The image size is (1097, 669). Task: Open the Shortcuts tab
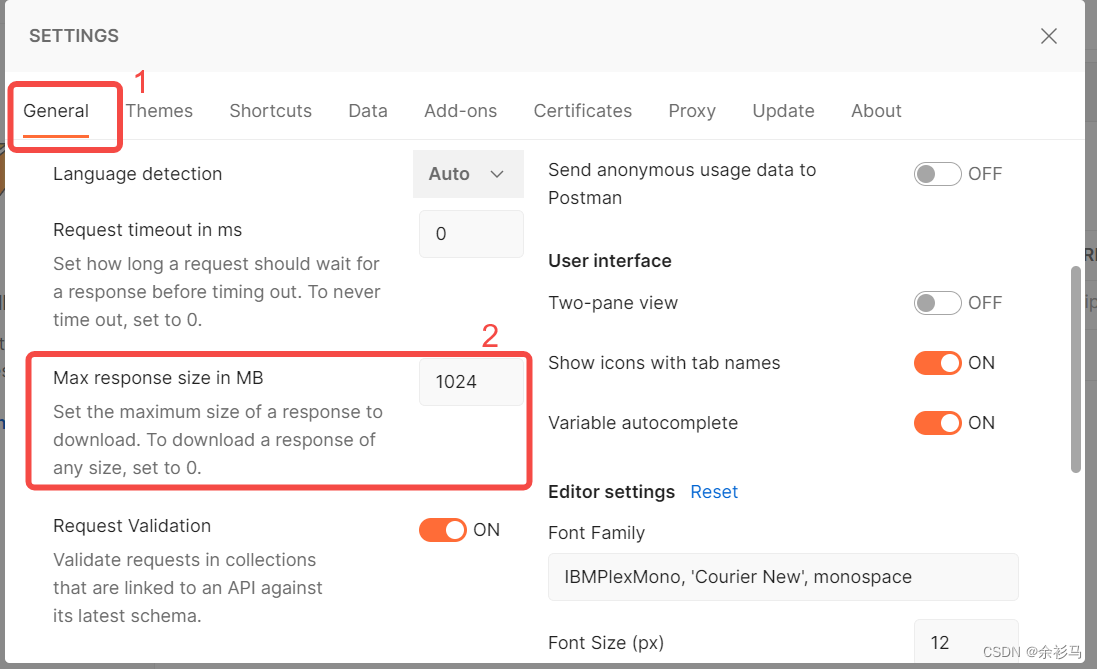271,111
